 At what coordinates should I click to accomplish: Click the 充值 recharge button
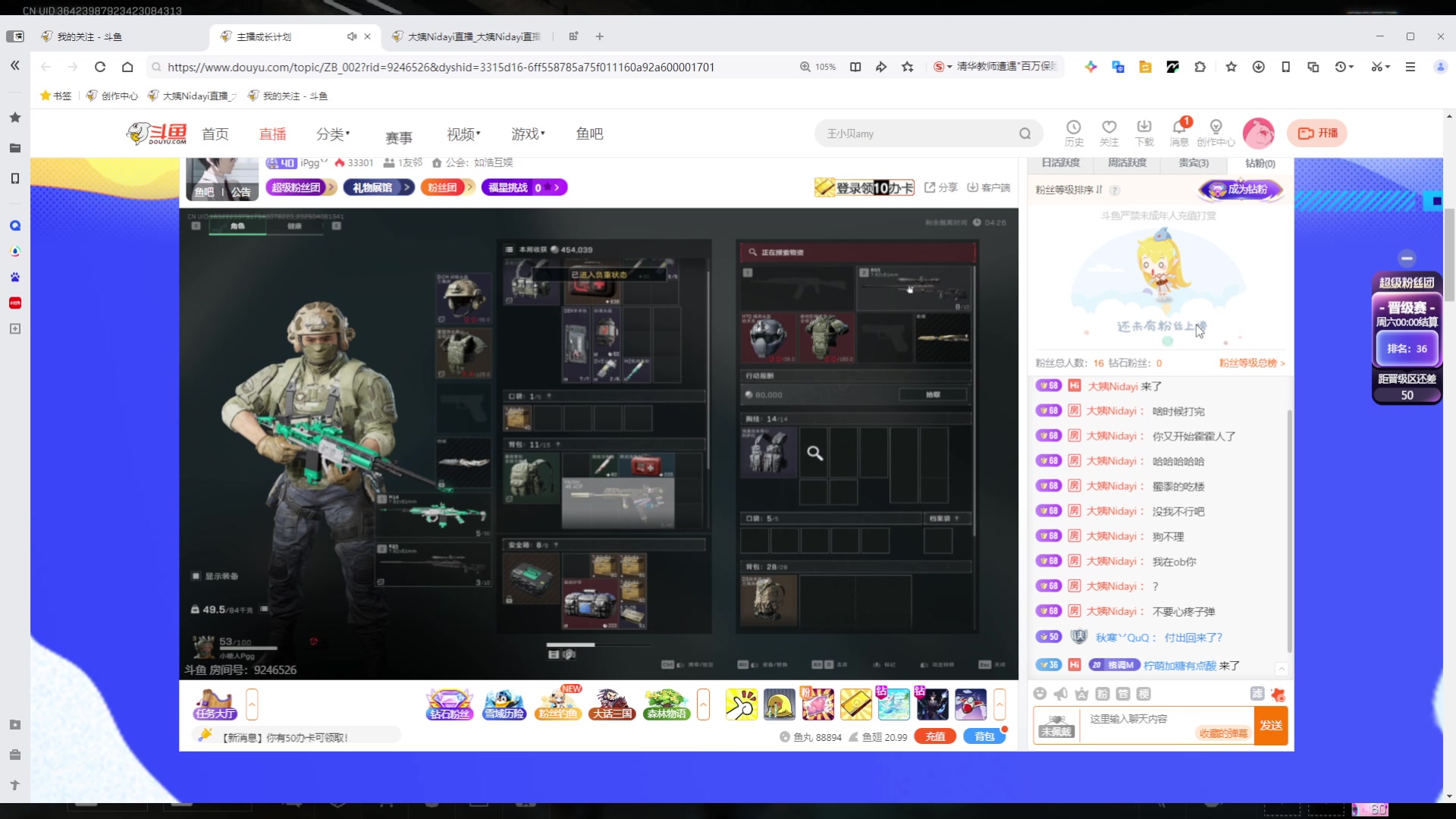click(936, 736)
